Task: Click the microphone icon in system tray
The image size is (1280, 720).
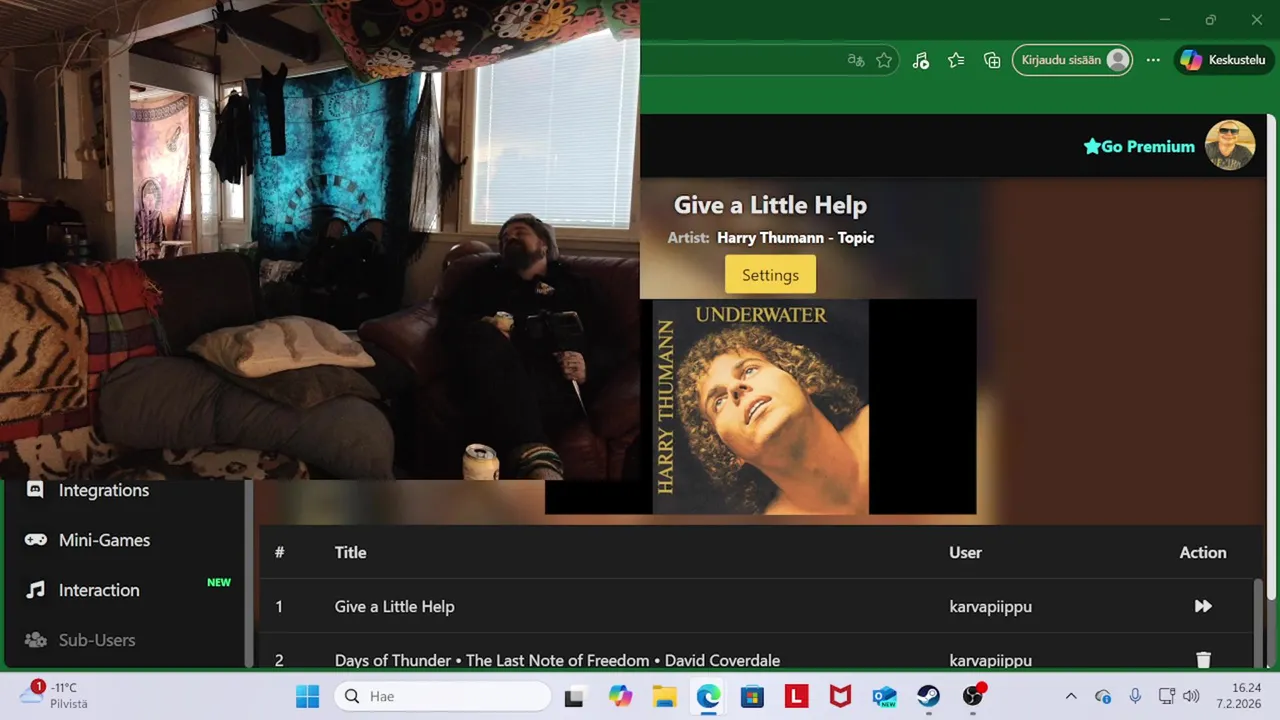Action: pos(1135,696)
